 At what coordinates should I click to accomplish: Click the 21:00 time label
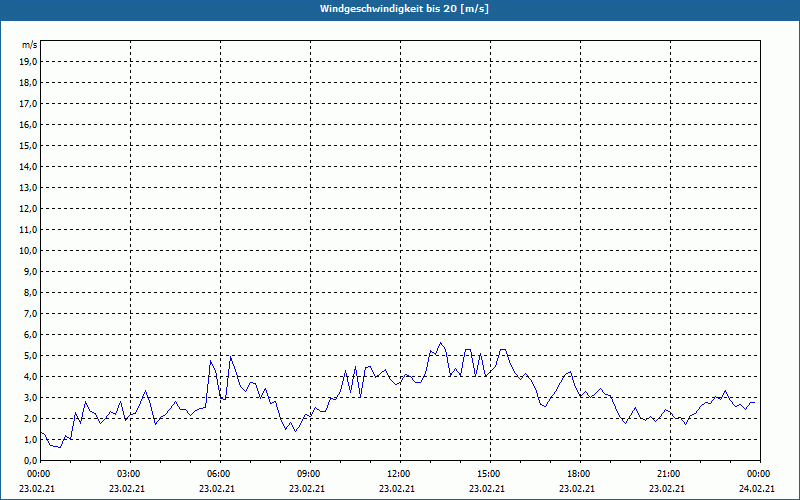pos(668,474)
